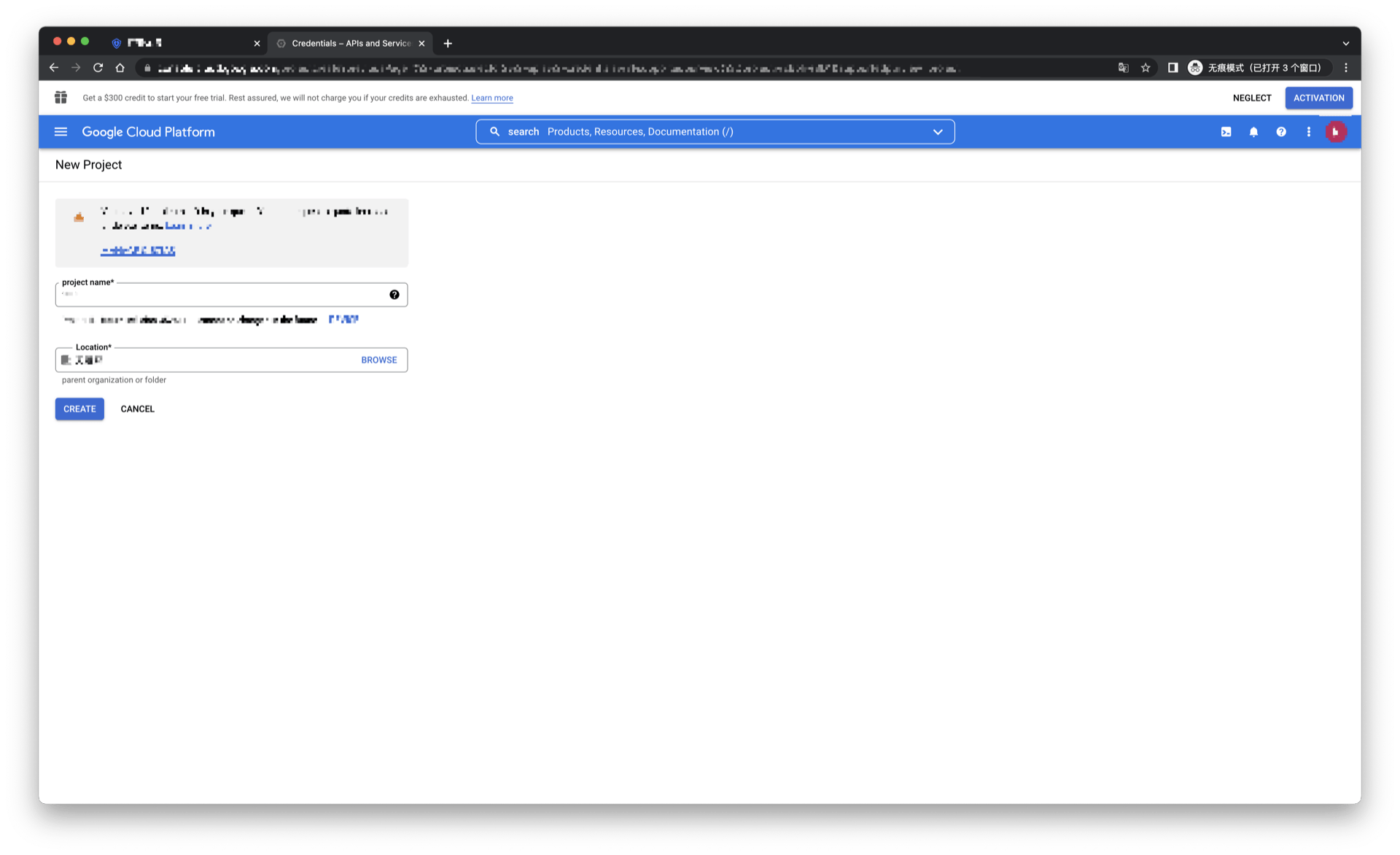Reload the page
1400x855 pixels.
click(x=98, y=68)
